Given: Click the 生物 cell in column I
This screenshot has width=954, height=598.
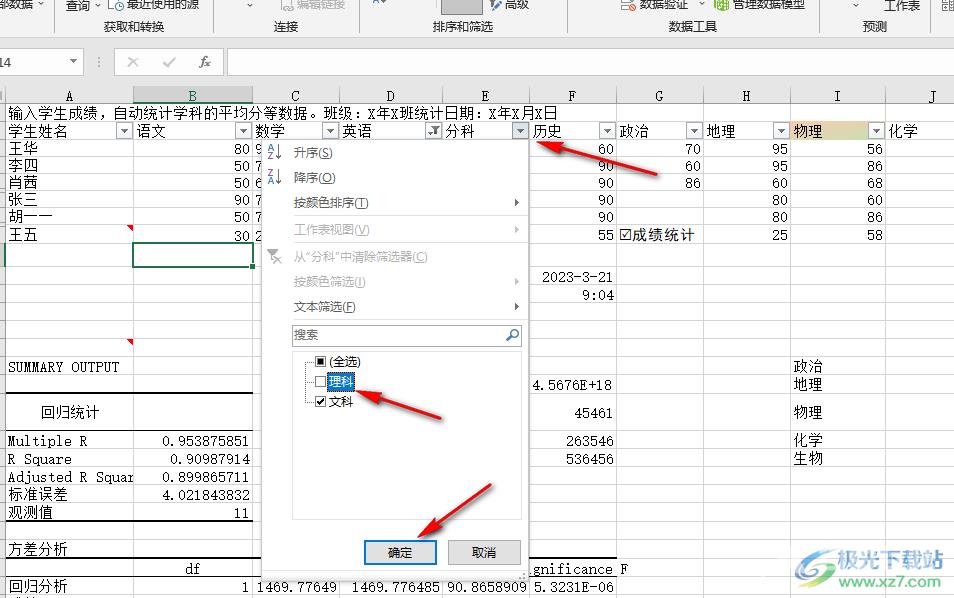Looking at the screenshot, I should point(837,458).
